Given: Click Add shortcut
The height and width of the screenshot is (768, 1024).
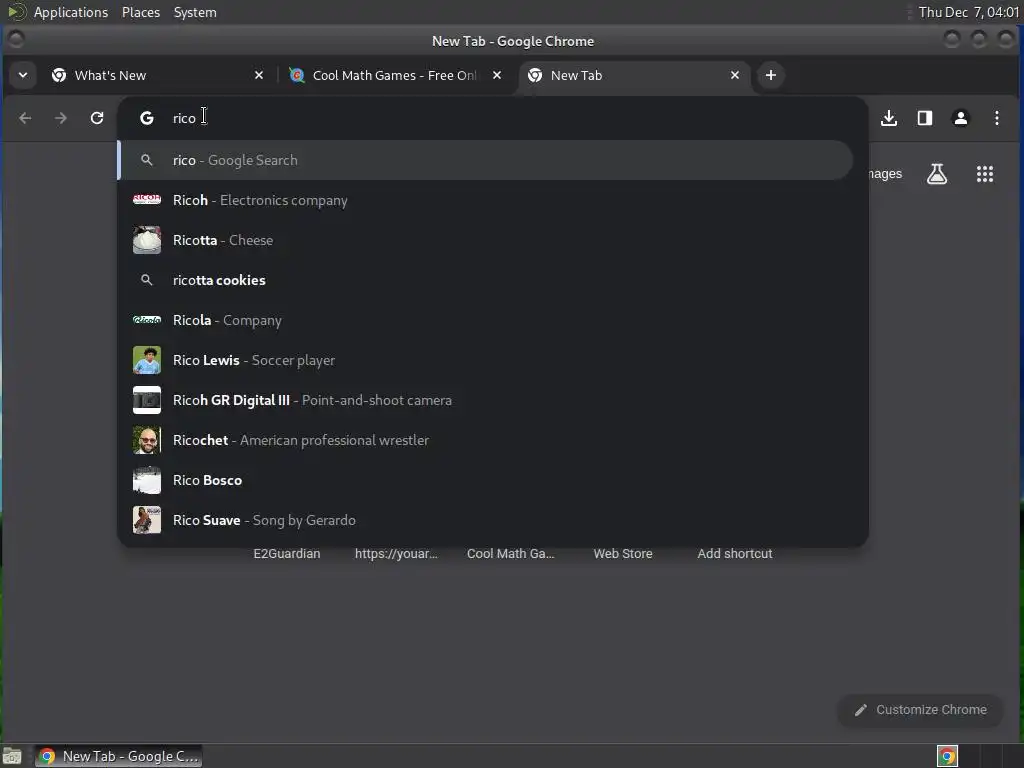Looking at the screenshot, I should pos(735,553).
